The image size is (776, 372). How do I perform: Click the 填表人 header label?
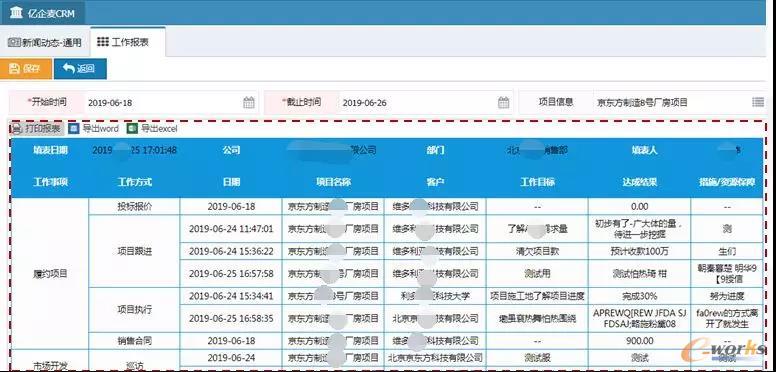tap(644, 150)
